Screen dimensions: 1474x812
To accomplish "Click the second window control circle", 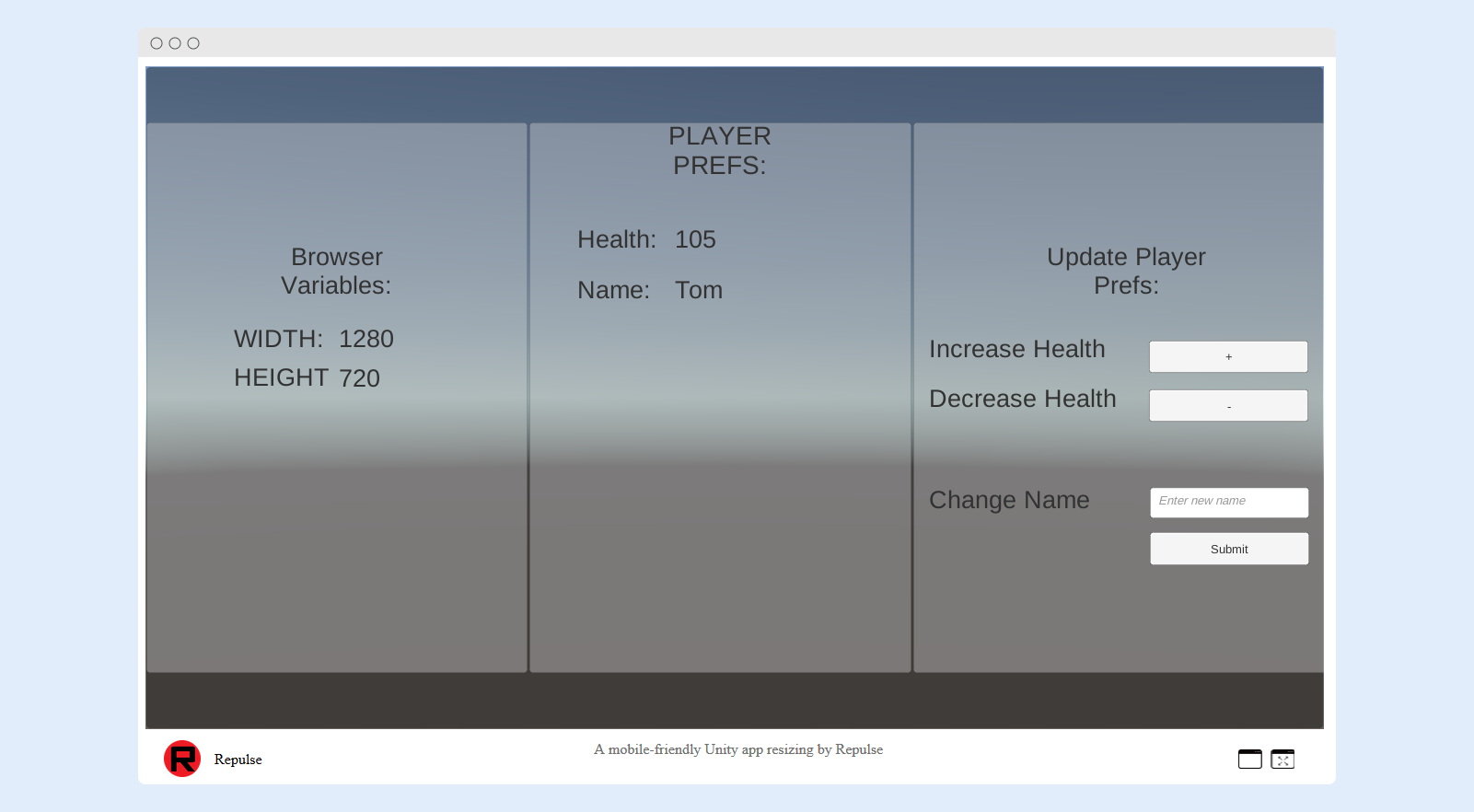I will (x=175, y=43).
